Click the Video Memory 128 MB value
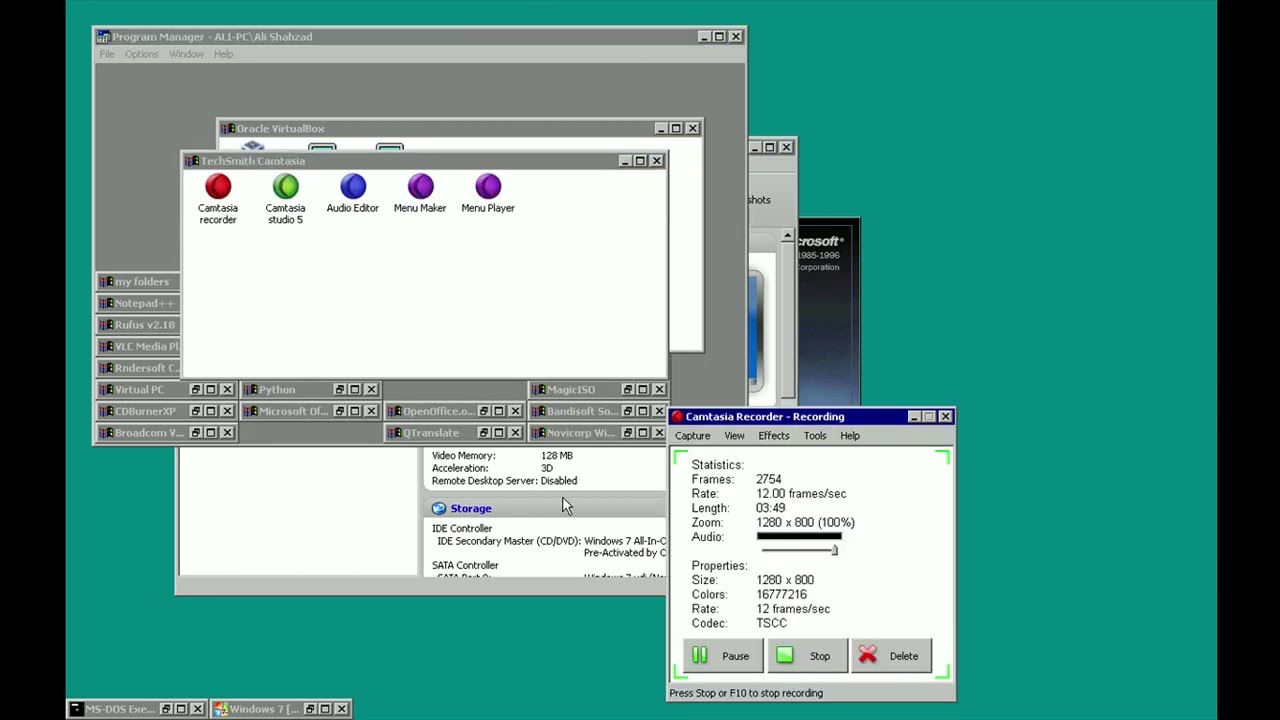This screenshot has width=1280, height=720. (556, 456)
